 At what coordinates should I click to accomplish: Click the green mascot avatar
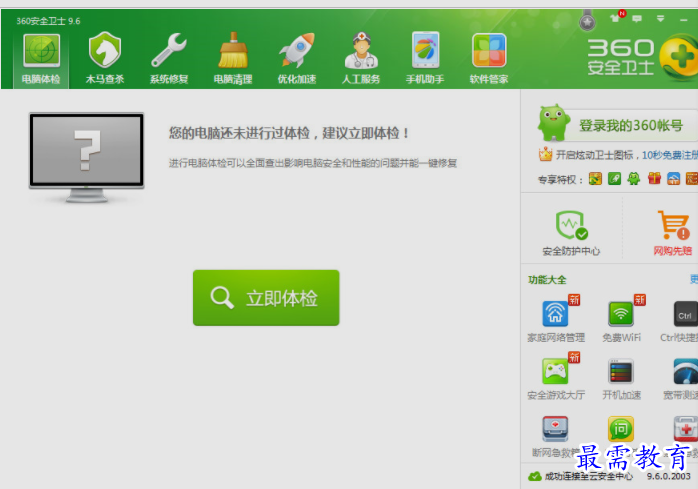(x=552, y=122)
